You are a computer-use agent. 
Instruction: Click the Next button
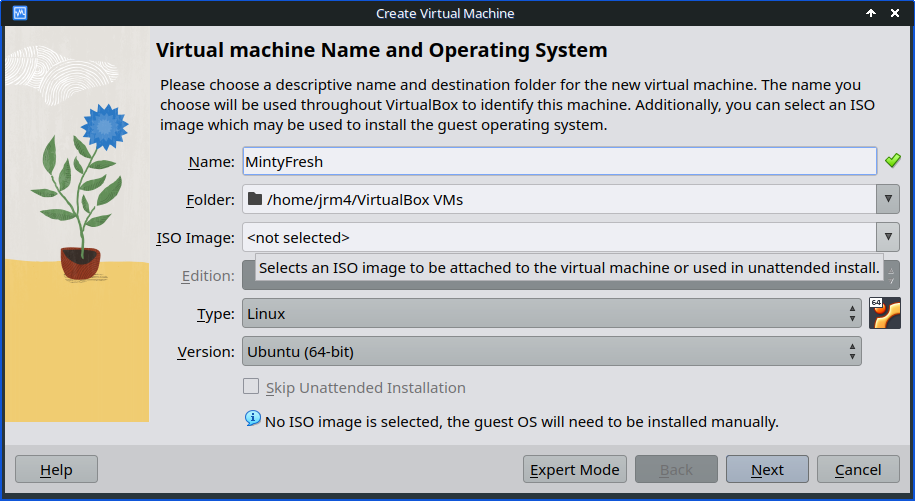767,470
